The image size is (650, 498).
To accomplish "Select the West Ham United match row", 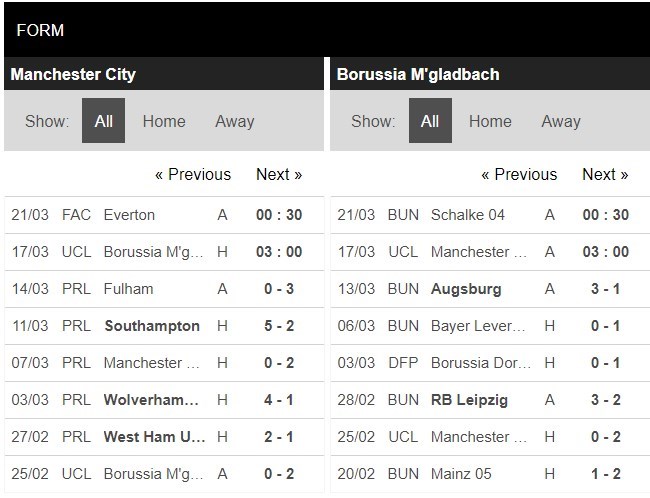I will tap(153, 437).
